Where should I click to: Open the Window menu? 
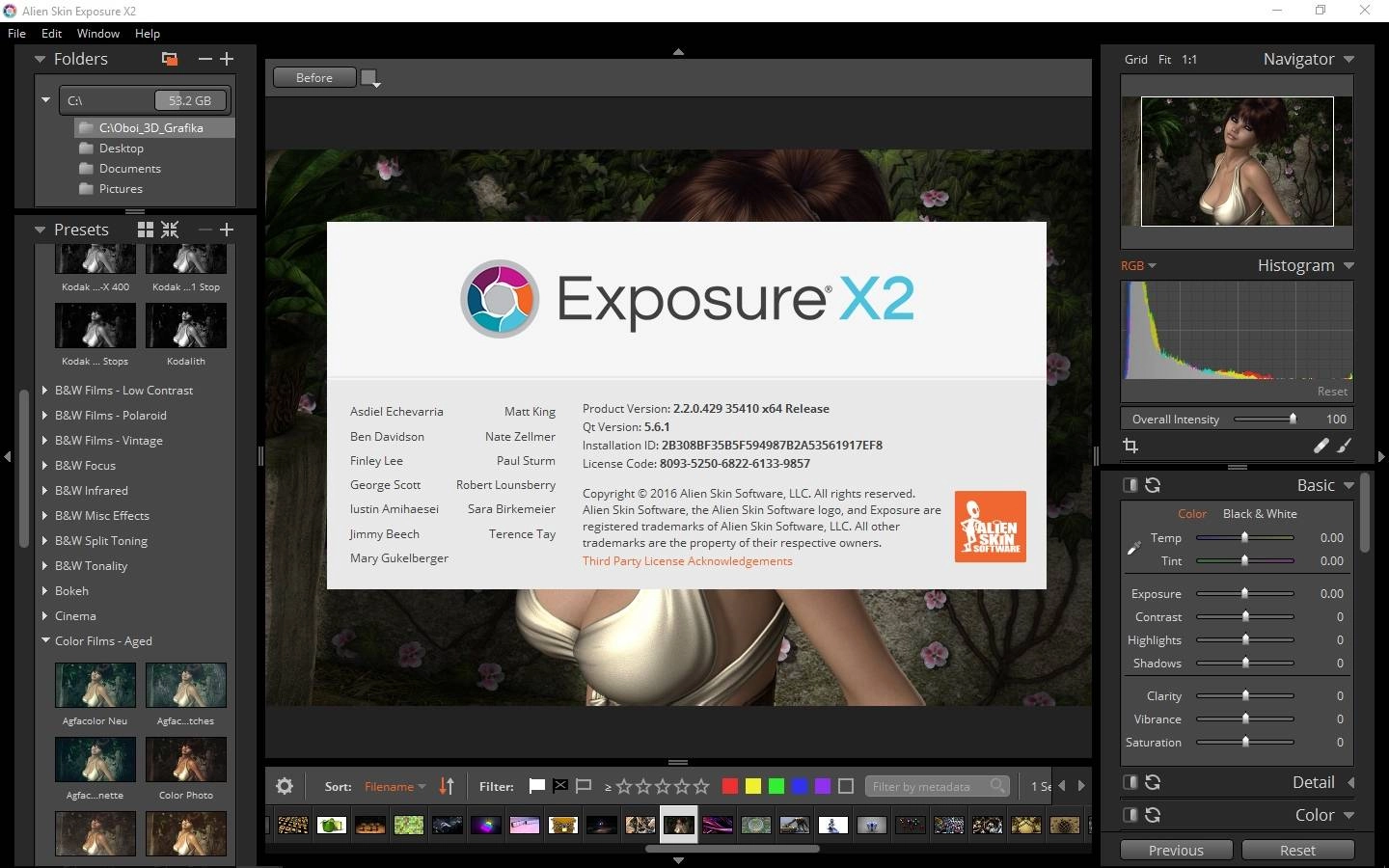[98, 33]
